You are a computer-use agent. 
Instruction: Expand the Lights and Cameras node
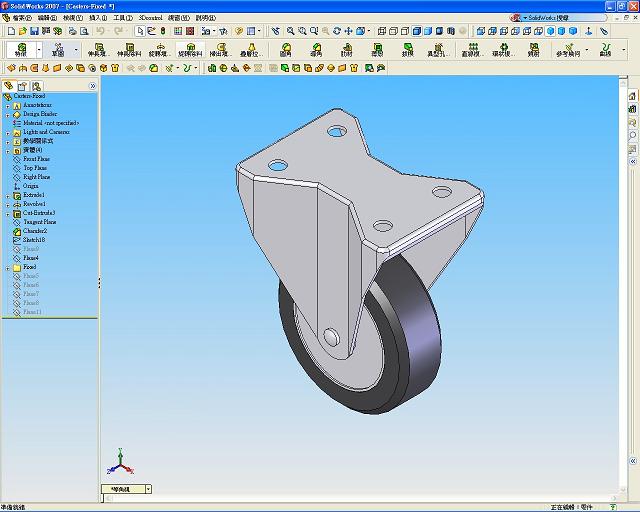coord(8,133)
